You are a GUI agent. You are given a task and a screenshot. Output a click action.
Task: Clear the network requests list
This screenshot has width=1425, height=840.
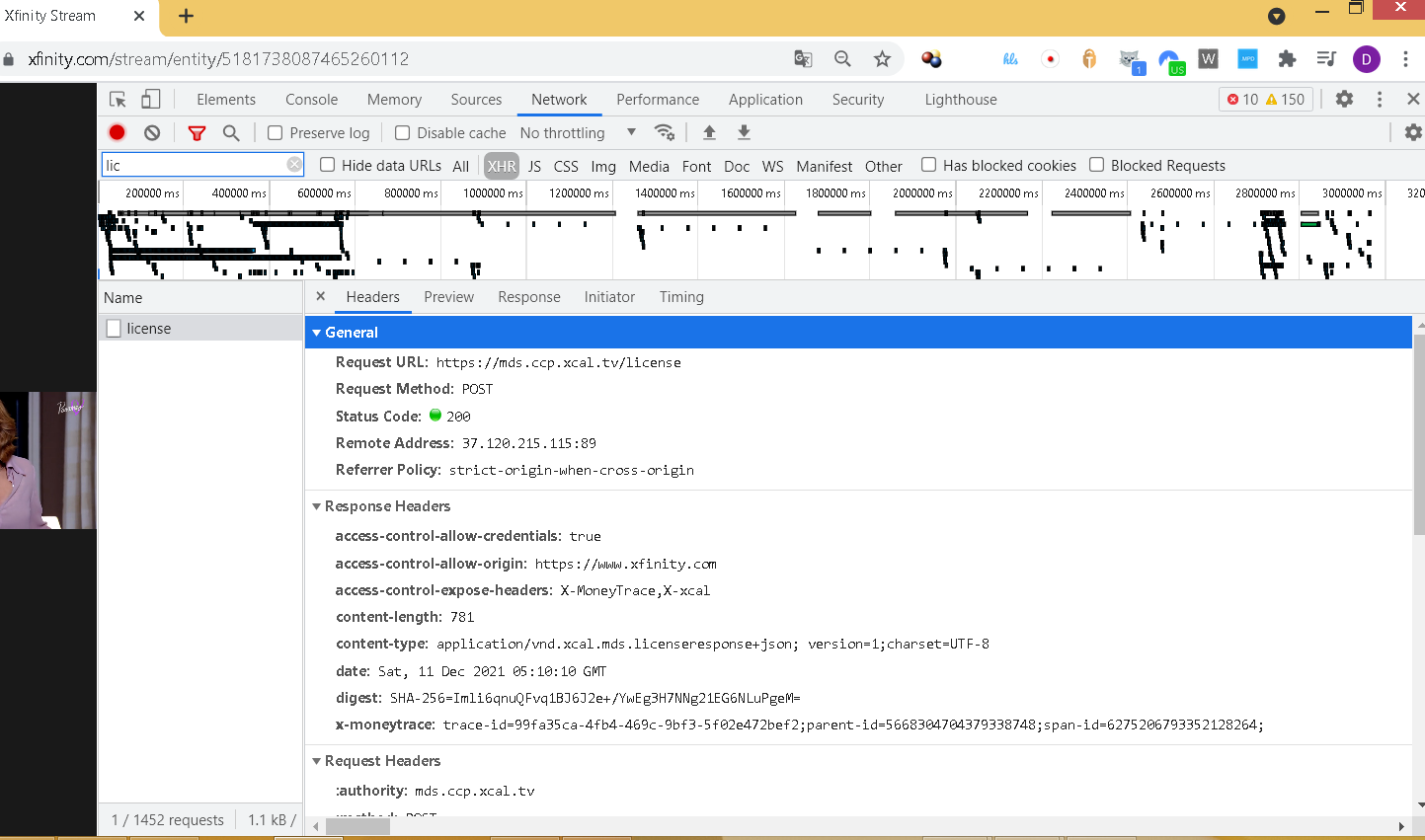click(151, 131)
